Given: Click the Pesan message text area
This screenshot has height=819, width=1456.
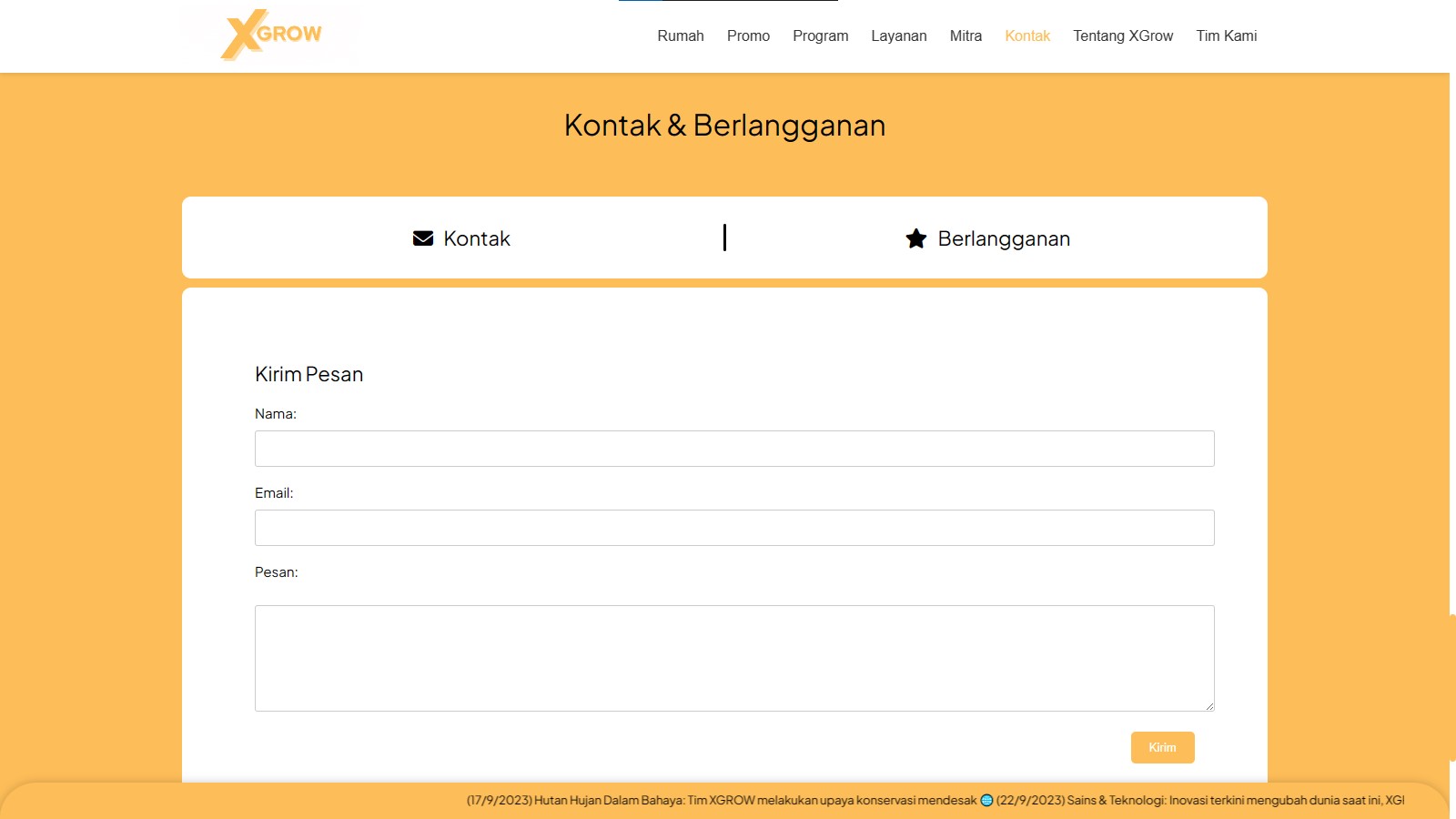Looking at the screenshot, I should [x=734, y=657].
